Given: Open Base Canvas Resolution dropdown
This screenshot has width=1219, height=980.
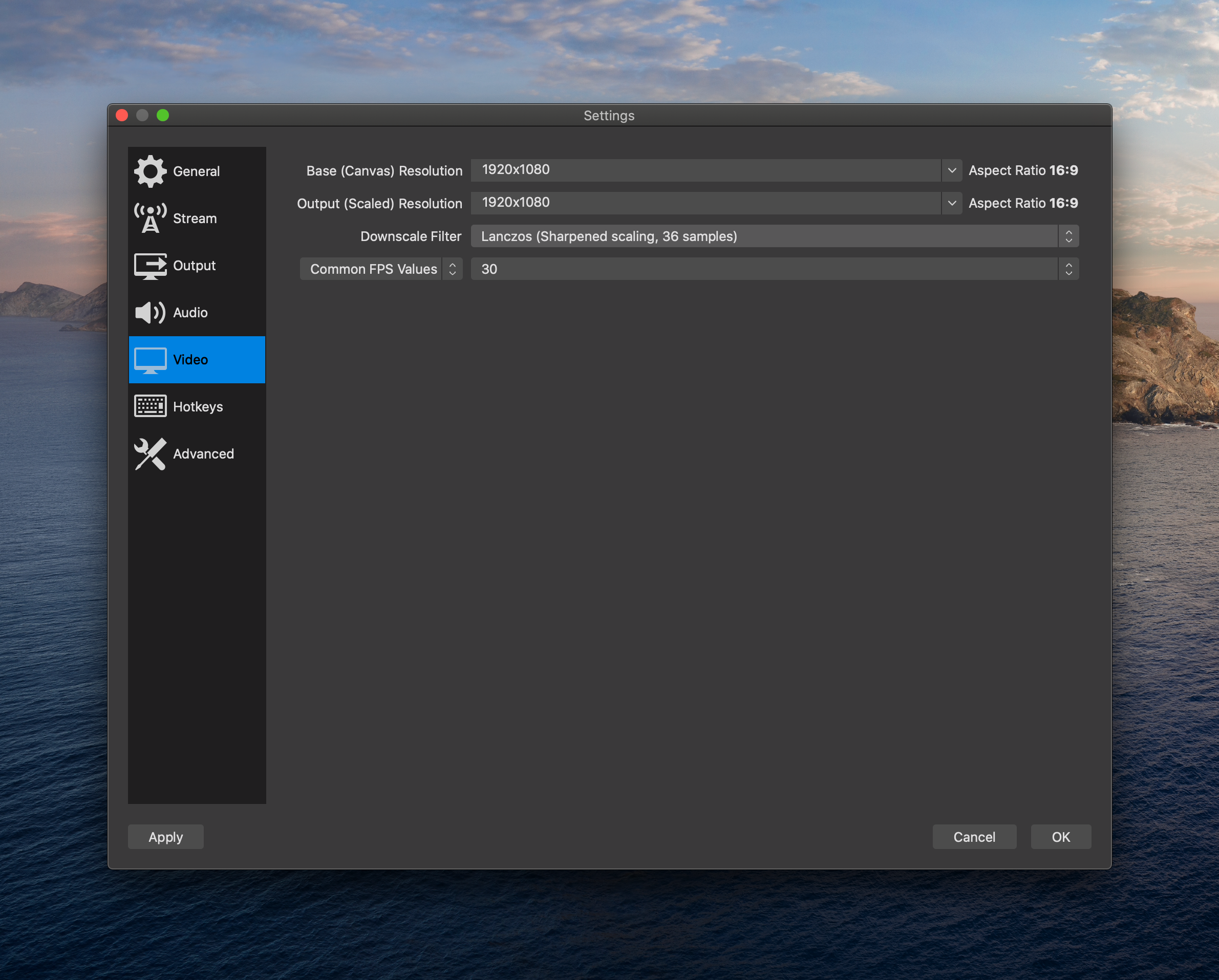Looking at the screenshot, I should (950, 169).
